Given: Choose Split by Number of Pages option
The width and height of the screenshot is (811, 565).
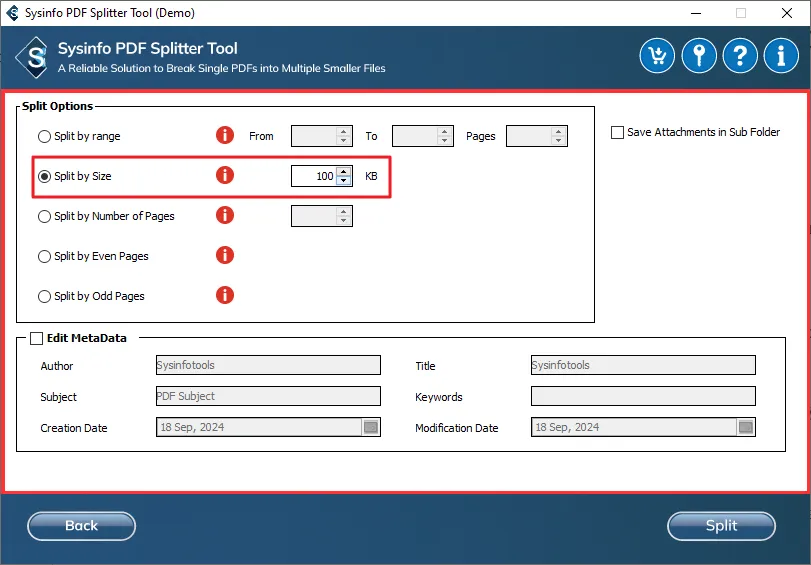Looking at the screenshot, I should (x=44, y=216).
